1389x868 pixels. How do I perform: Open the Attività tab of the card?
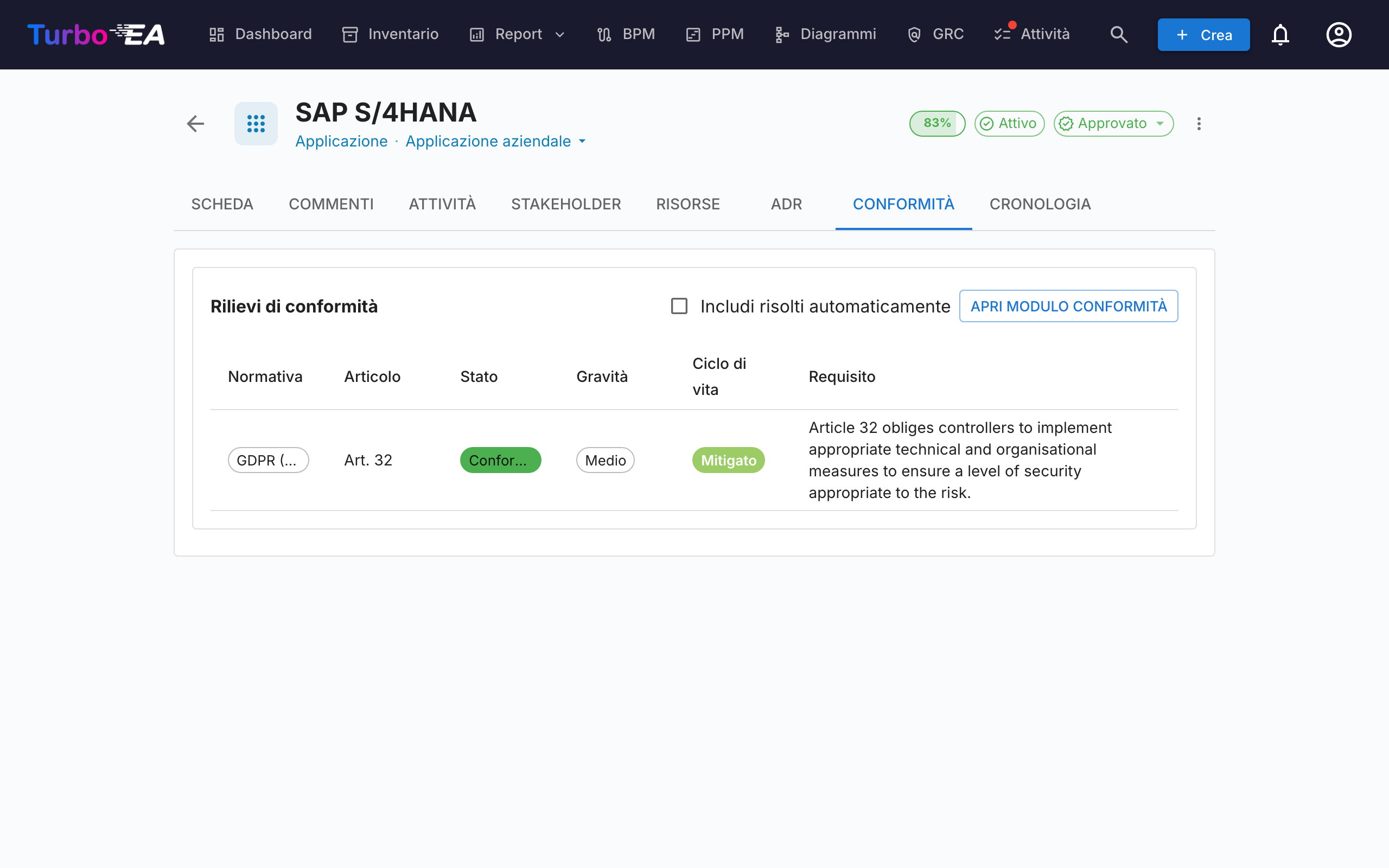click(x=442, y=205)
